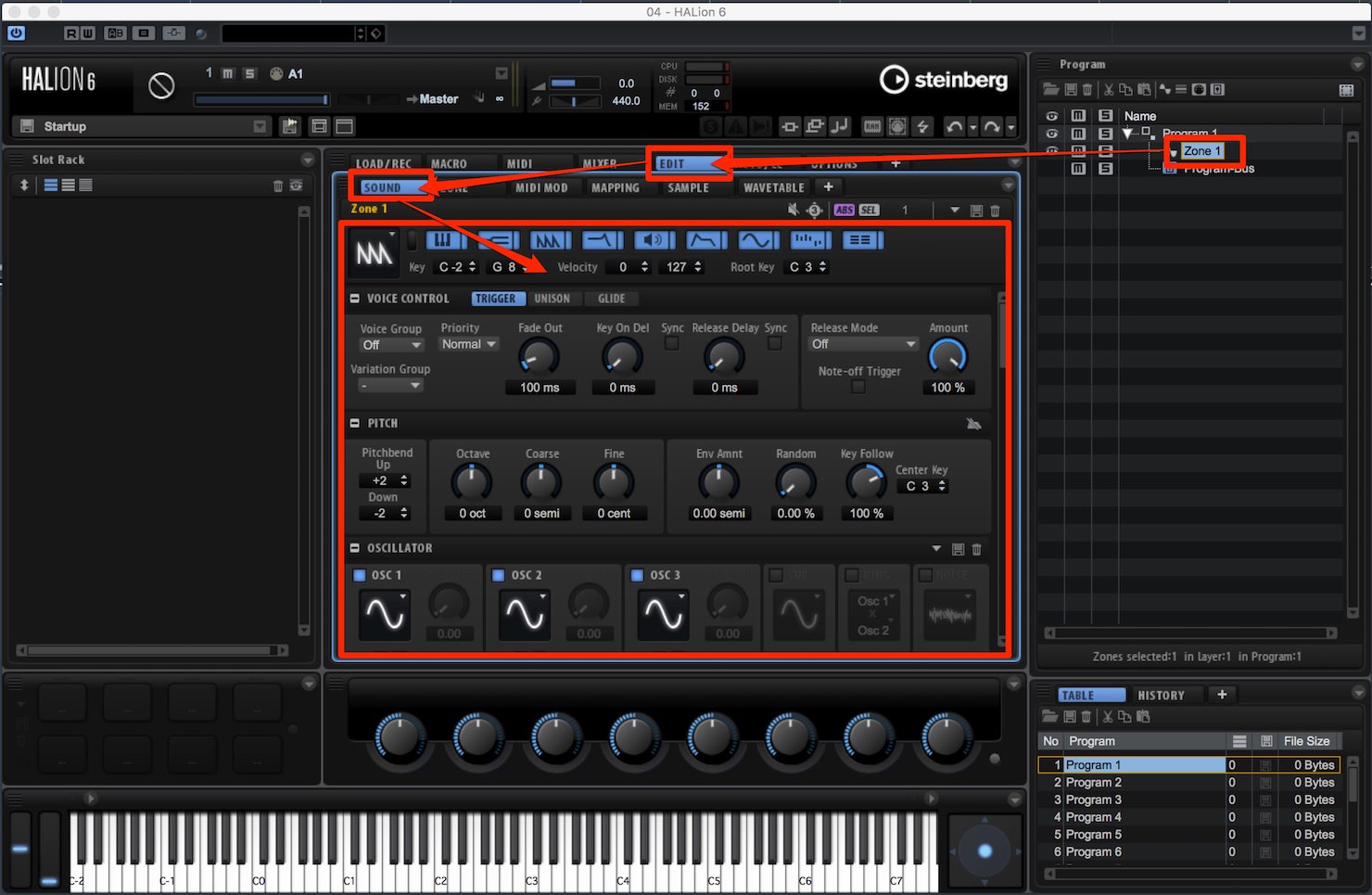Select the Unison button in Voice Control

pos(552,299)
